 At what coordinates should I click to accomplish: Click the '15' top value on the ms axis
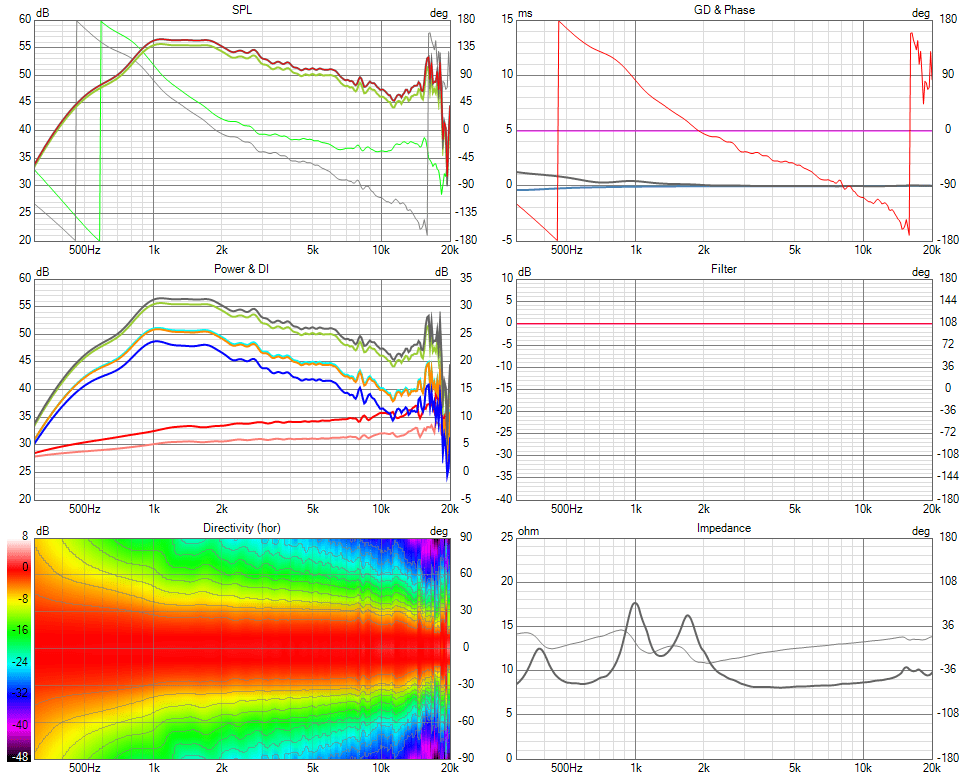pos(507,19)
